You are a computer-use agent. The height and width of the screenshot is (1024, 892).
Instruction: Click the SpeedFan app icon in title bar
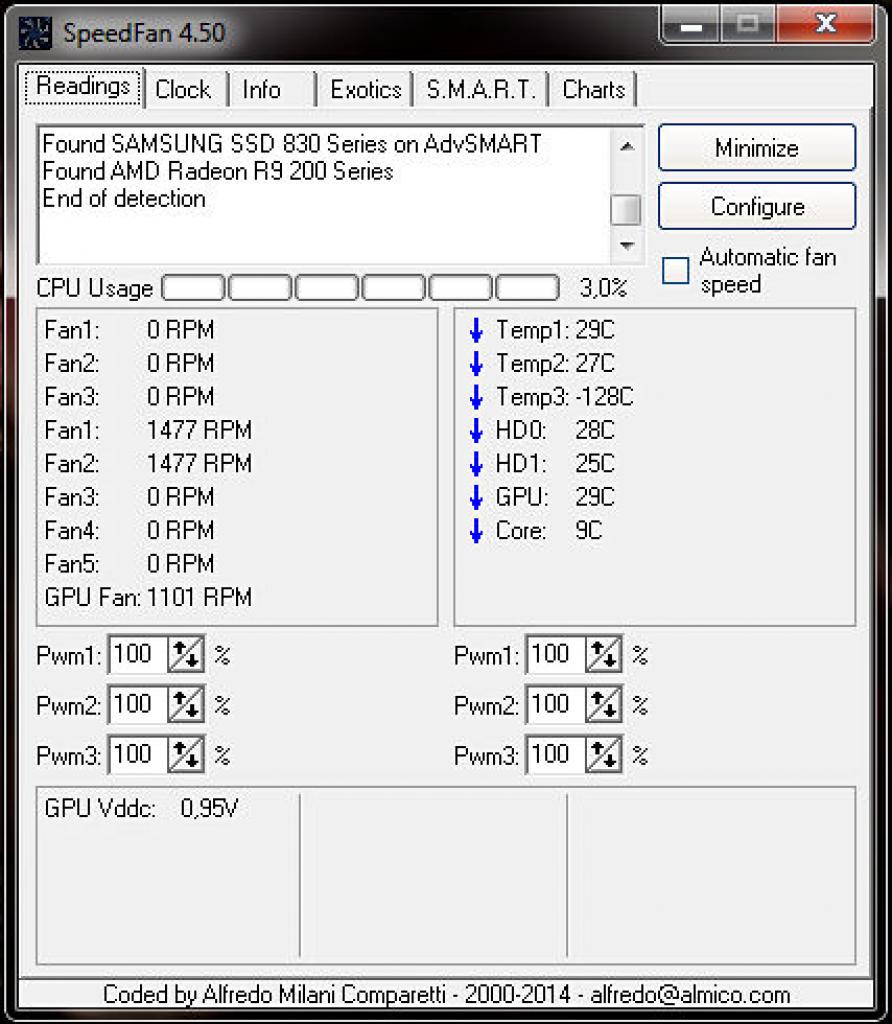[x=35, y=33]
